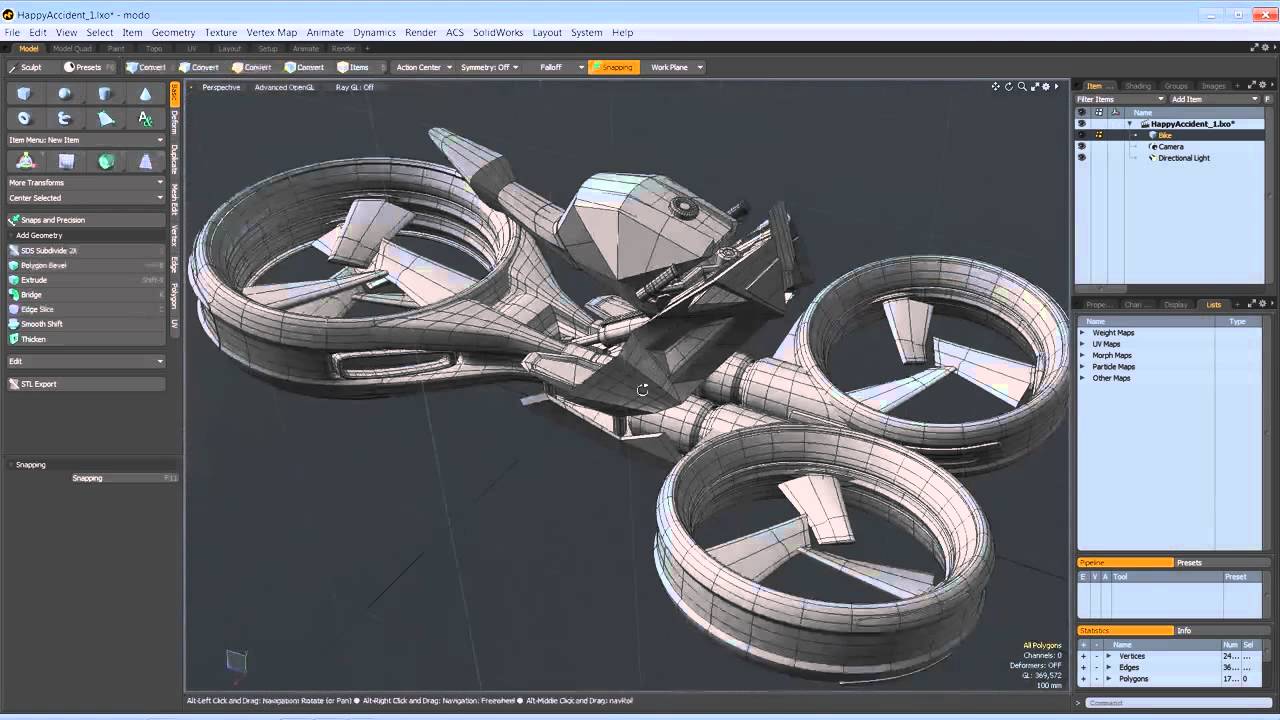Screen dimensions: 1280x720
Task: Activate the transform tool icon
Action: click(x=25, y=161)
